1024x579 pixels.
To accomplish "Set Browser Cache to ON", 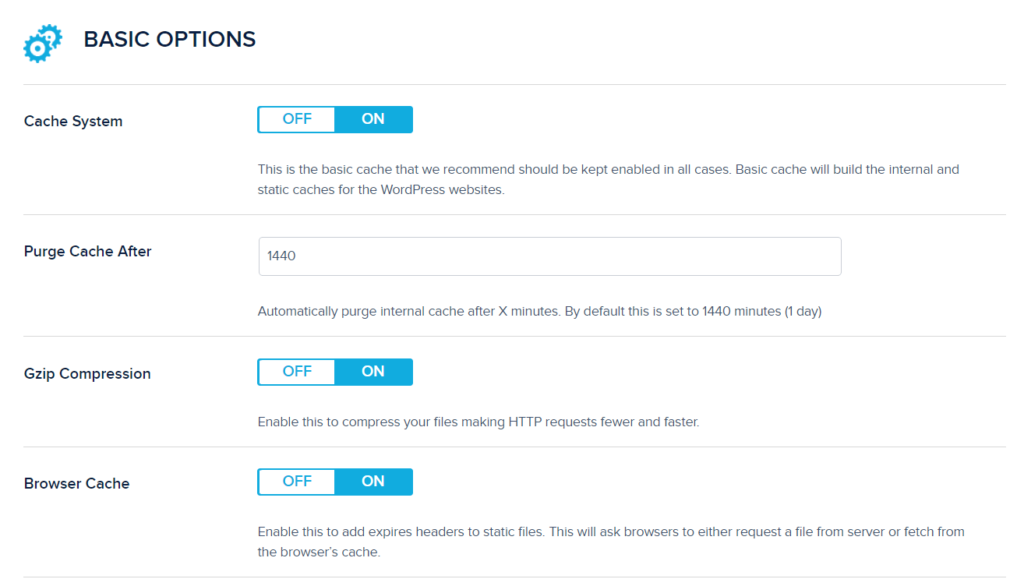I will click(373, 482).
